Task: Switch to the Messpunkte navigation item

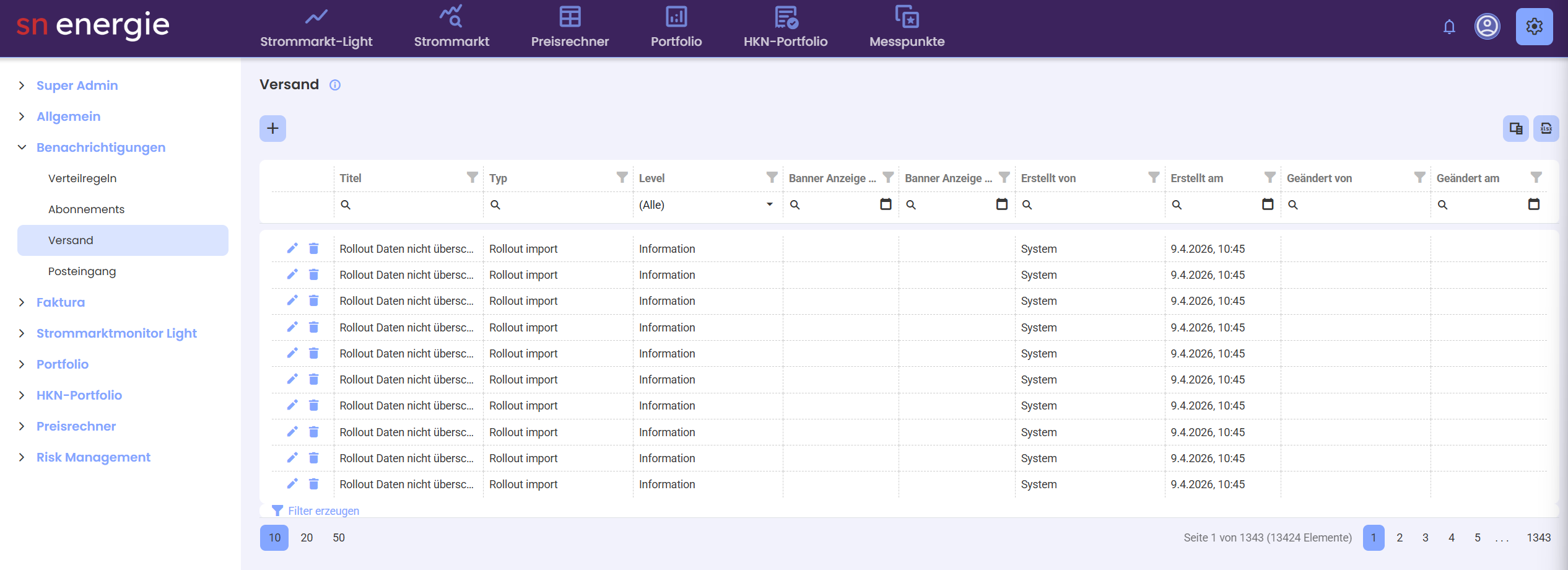Action: tap(907, 28)
